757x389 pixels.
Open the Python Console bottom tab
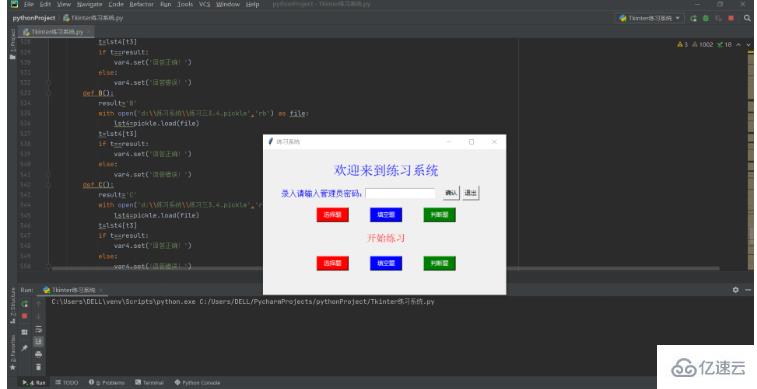197,382
